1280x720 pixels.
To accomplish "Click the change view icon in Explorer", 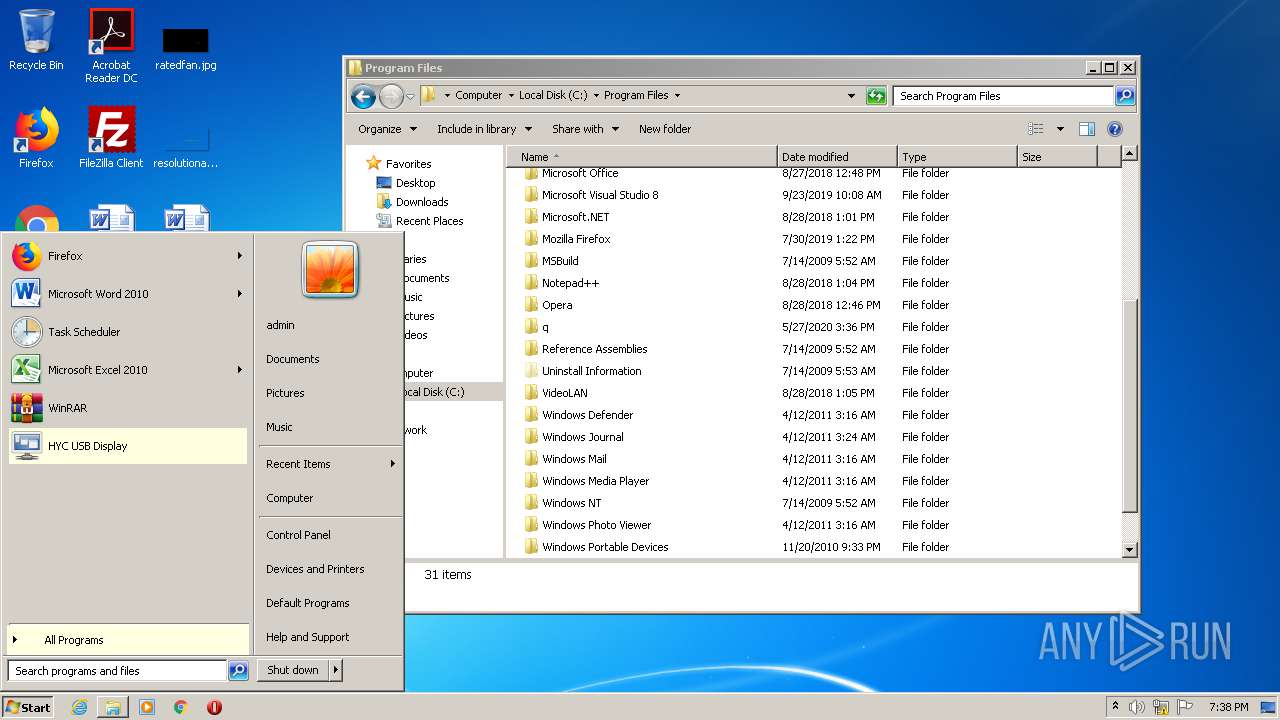I will click(1036, 129).
